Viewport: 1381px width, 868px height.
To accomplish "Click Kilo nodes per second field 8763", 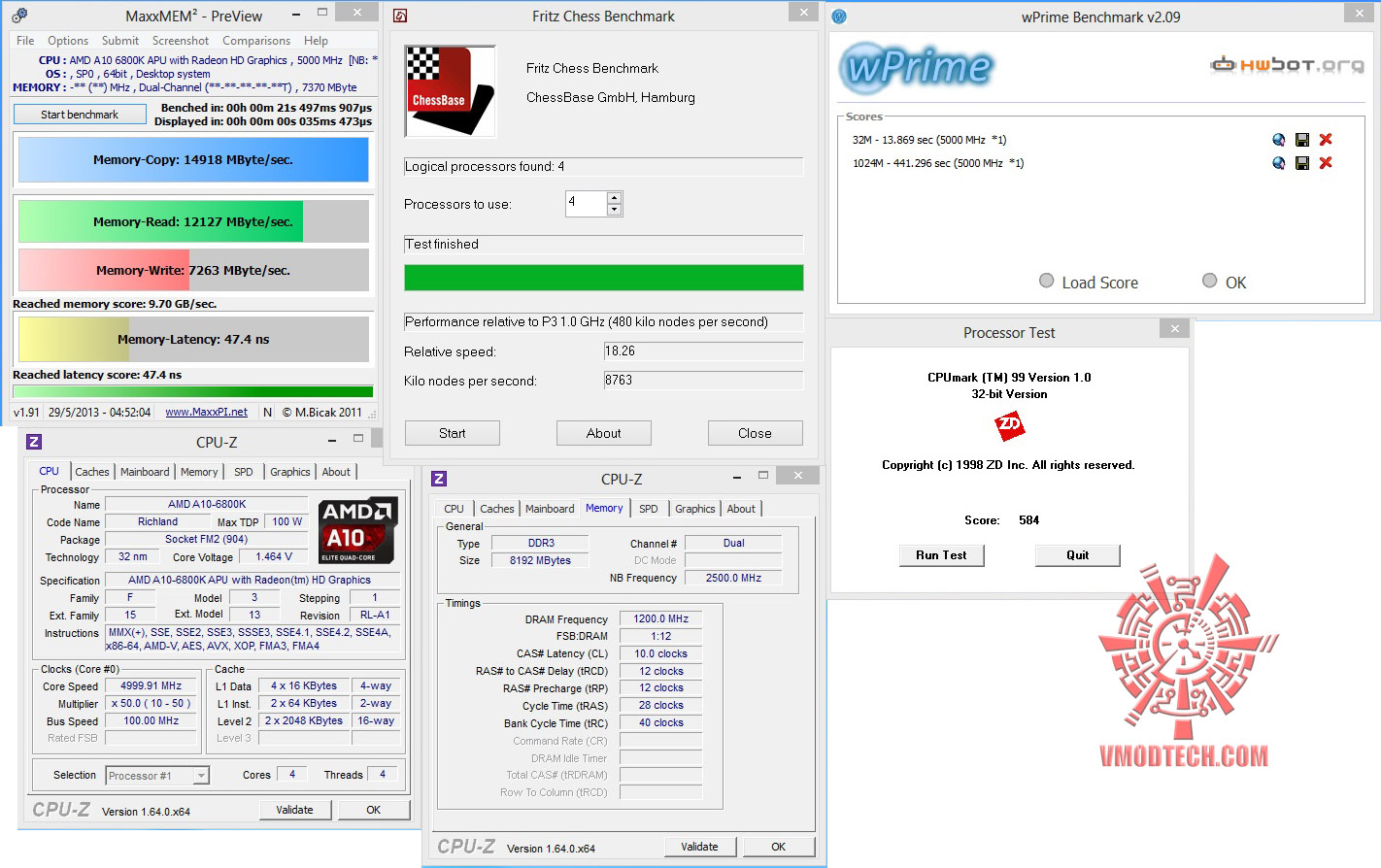I will [x=703, y=381].
